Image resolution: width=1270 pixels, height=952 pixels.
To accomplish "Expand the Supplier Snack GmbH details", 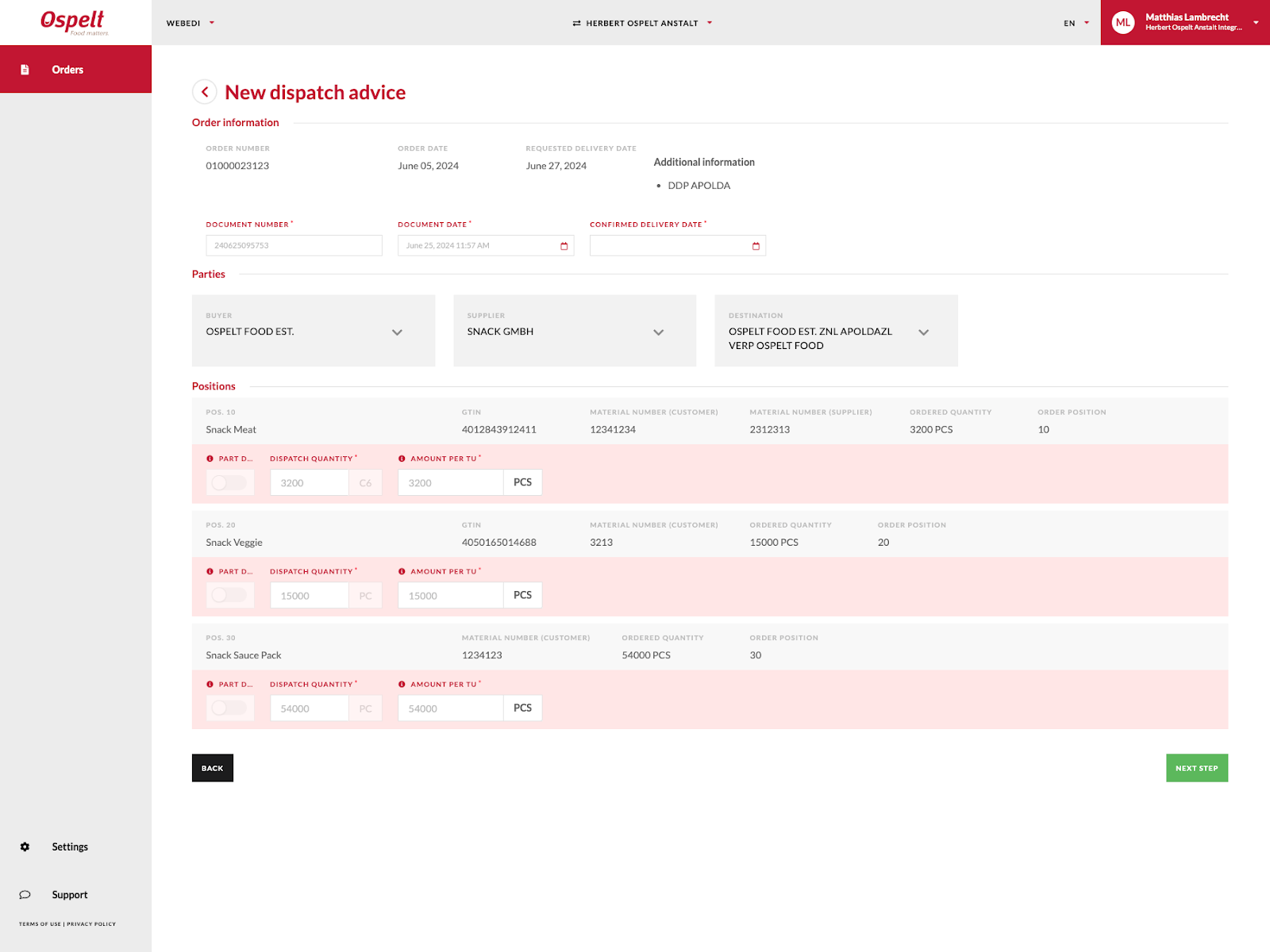I will 658,332.
